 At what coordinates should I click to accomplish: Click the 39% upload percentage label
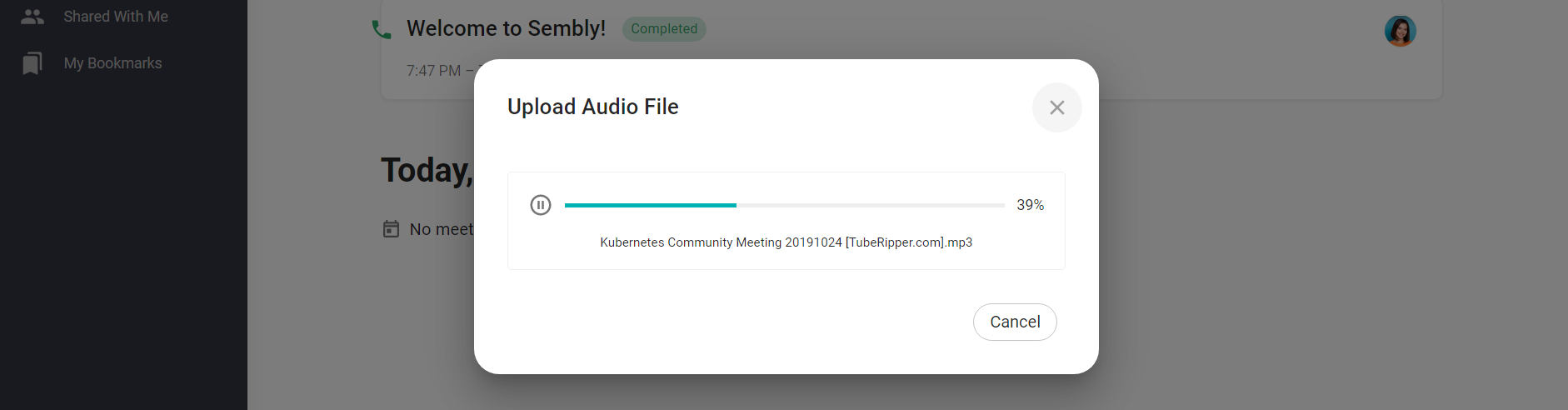[x=1031, y=205]
